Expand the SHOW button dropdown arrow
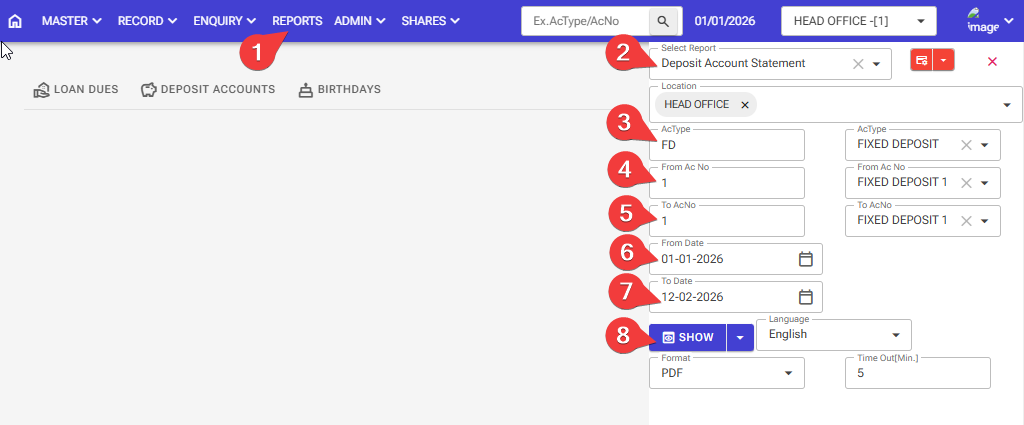1024x425 pixels. click(x=739, y=338)
